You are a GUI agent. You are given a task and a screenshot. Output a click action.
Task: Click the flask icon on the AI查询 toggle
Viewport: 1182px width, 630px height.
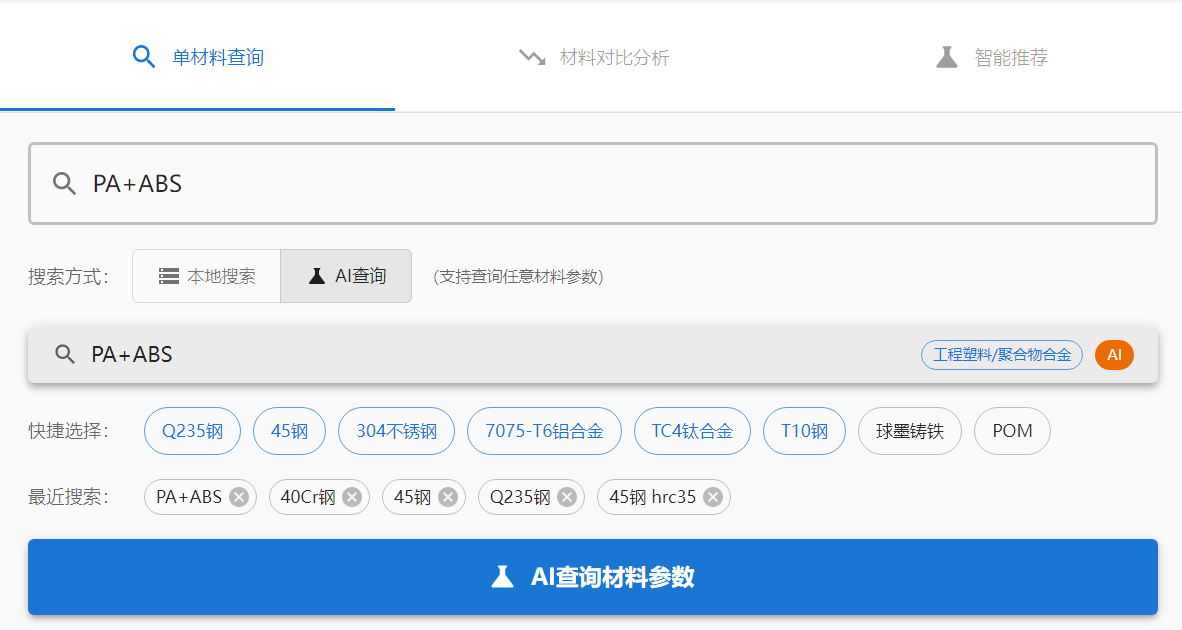(317, 277)
